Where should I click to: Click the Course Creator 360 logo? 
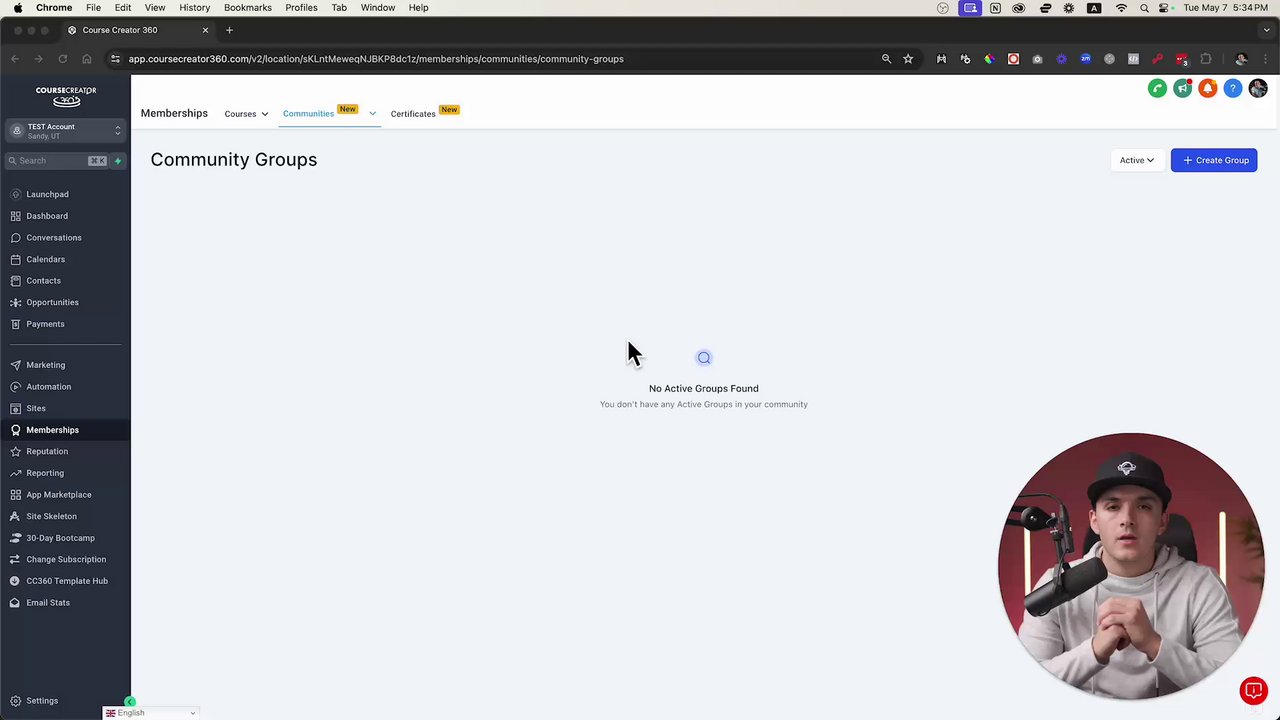pos(66,96)
